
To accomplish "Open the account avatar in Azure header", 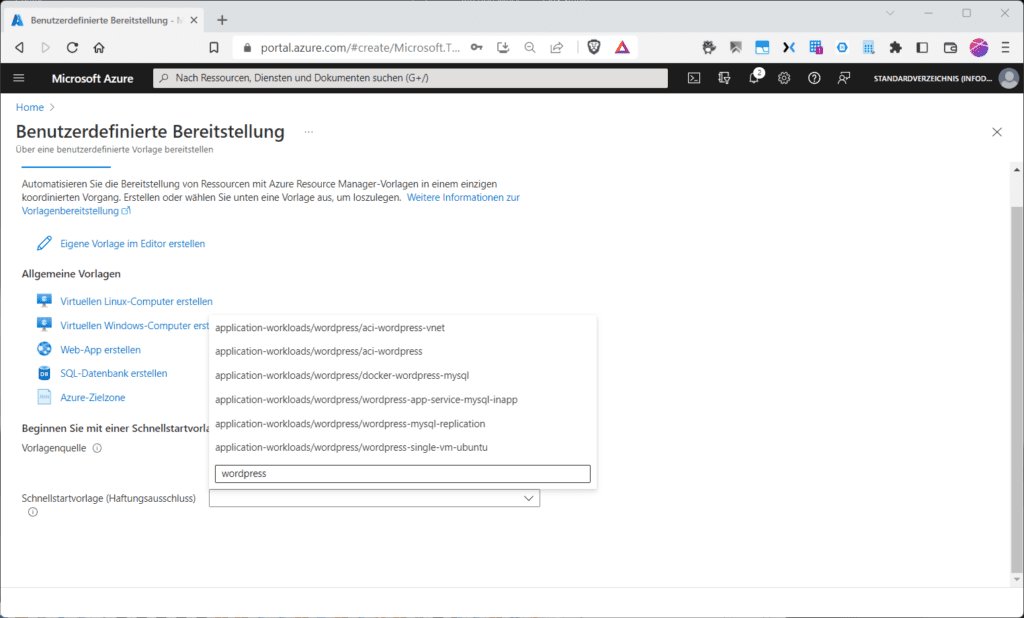I will pyautogui.click(x=1009, y=78).
